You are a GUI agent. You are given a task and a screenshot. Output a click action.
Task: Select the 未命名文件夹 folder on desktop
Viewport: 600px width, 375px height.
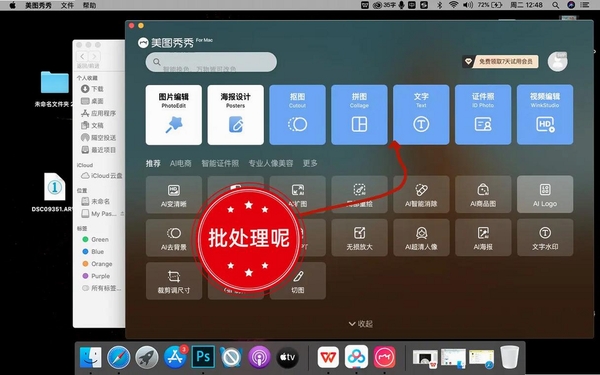[x=54, y=89]
